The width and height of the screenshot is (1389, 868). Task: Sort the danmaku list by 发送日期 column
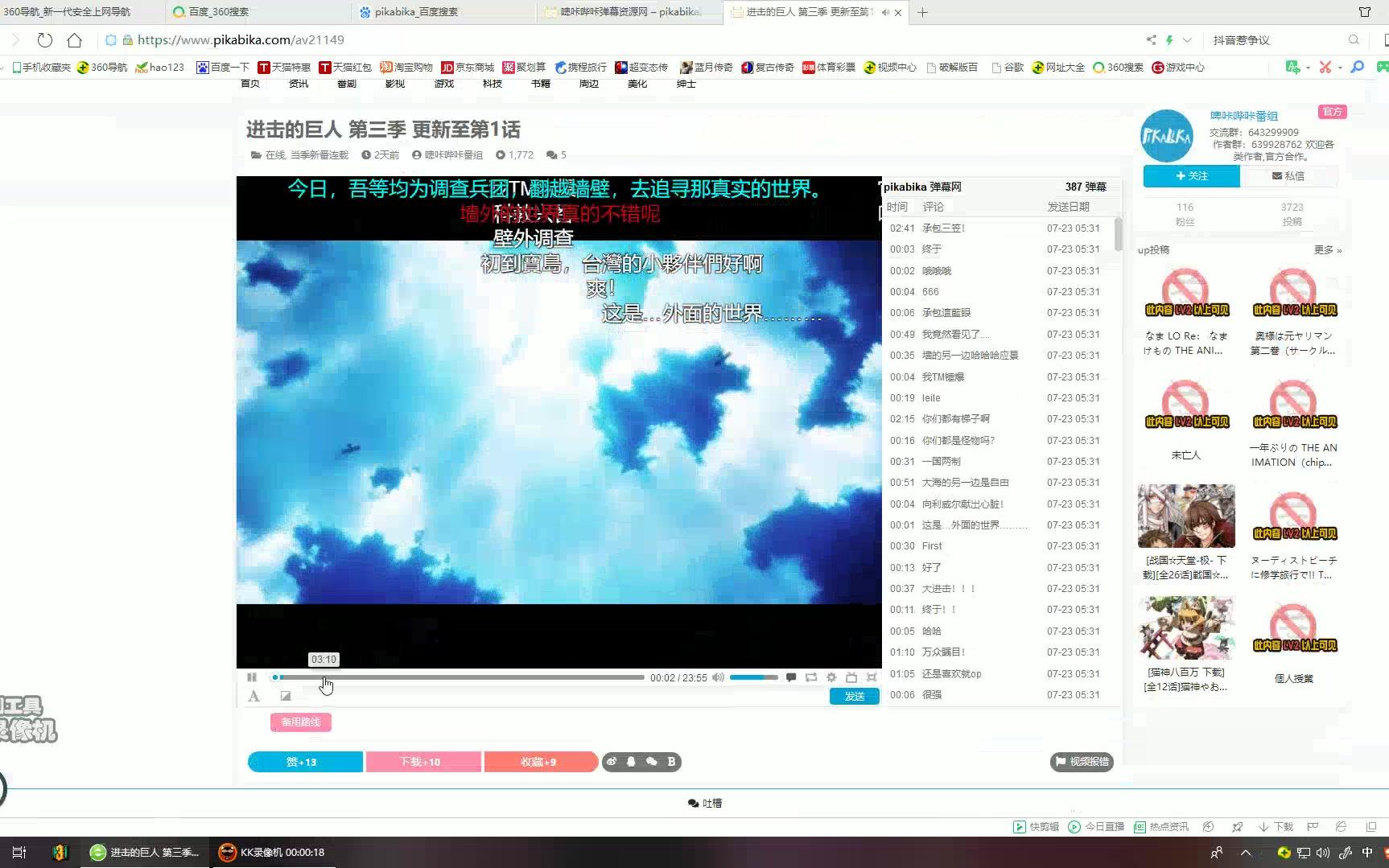[1068, 207]
